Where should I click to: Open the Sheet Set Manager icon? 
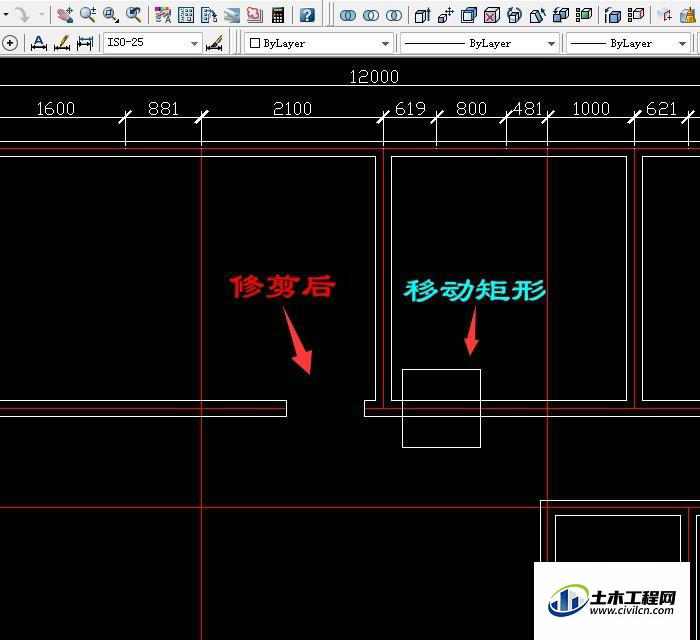click(x=232, y=15)
